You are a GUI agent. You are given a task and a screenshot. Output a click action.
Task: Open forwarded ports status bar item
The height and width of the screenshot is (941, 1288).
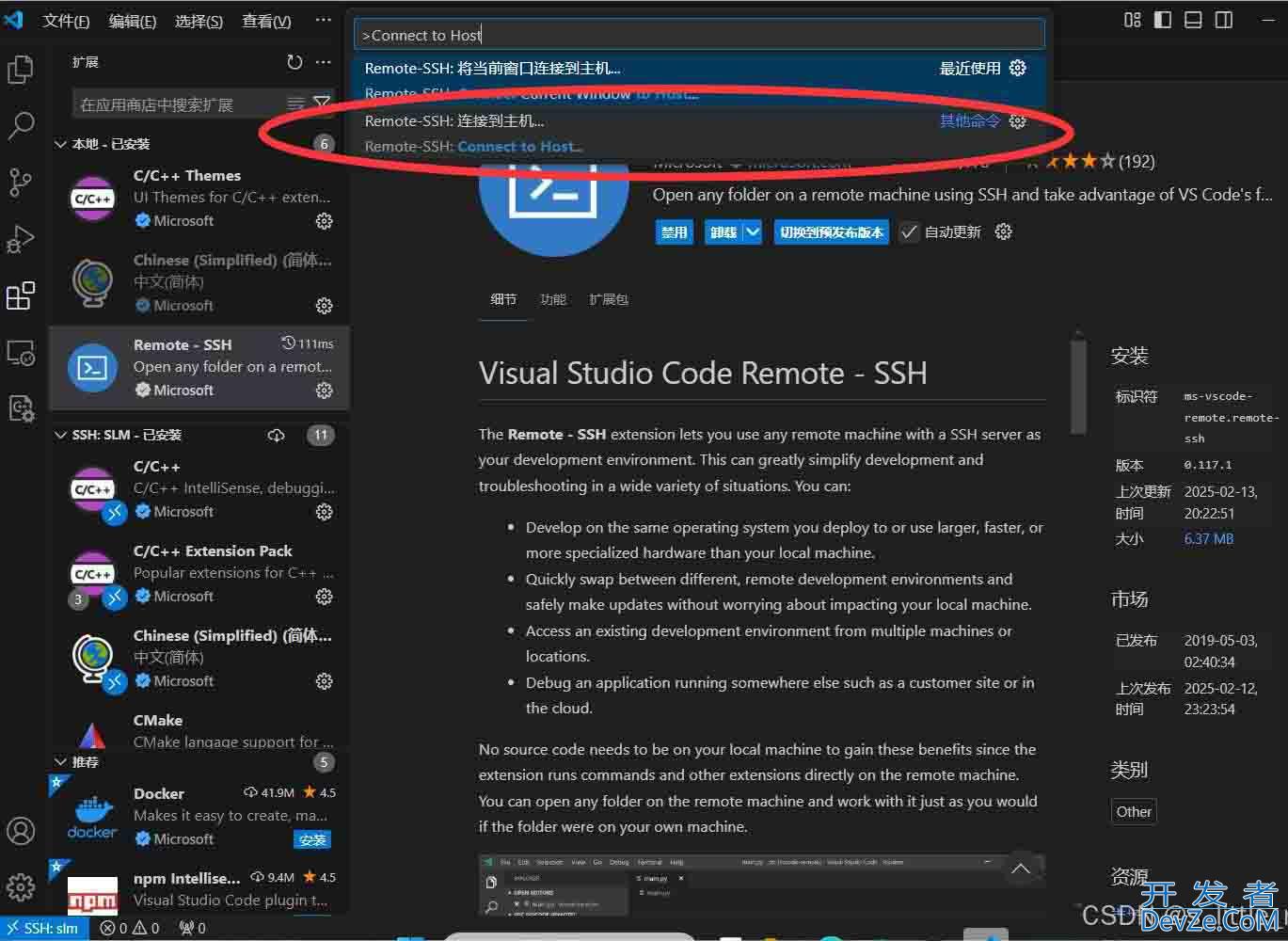[193, 928]
